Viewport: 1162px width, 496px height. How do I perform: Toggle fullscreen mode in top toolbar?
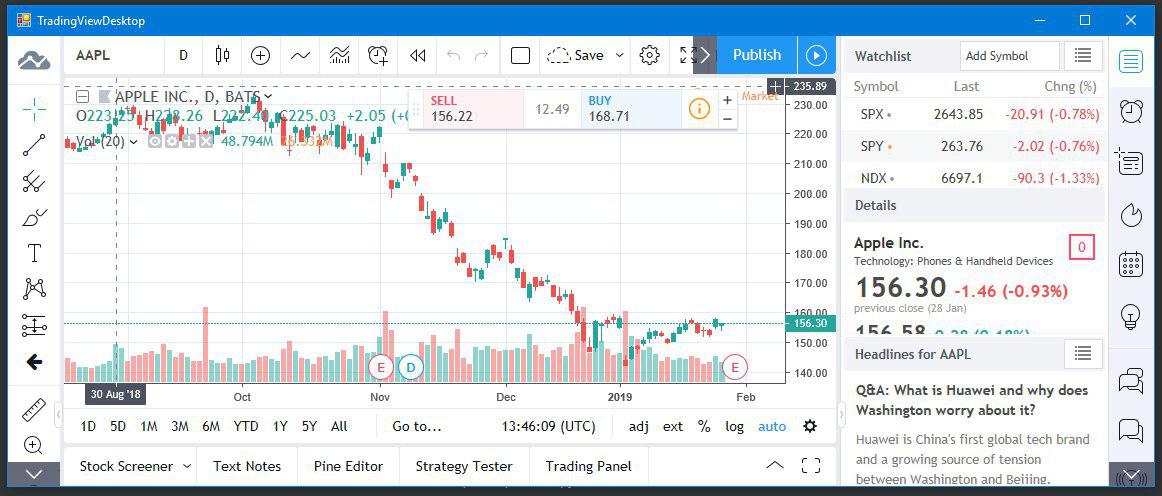point(686,55)
